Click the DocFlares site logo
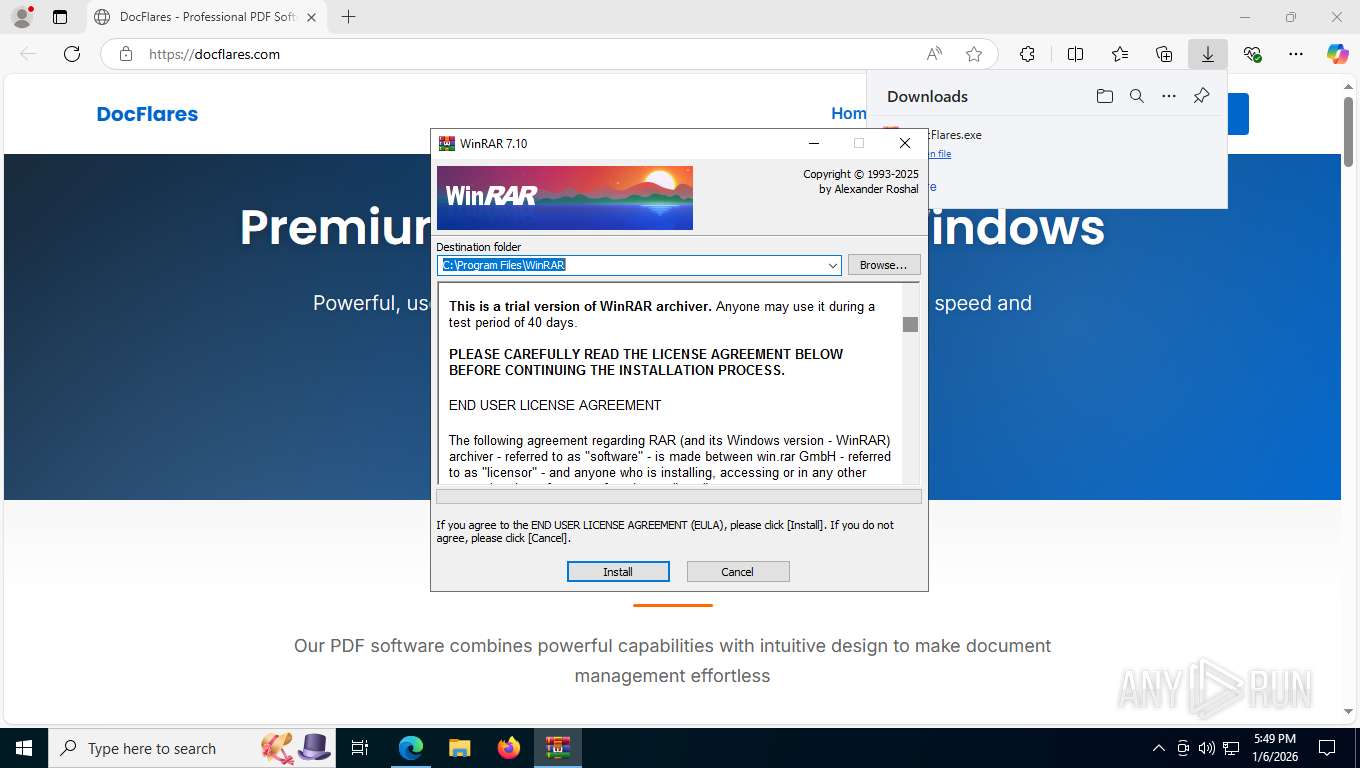Screen dimensions: 1360x768 [x=147, y=114]
